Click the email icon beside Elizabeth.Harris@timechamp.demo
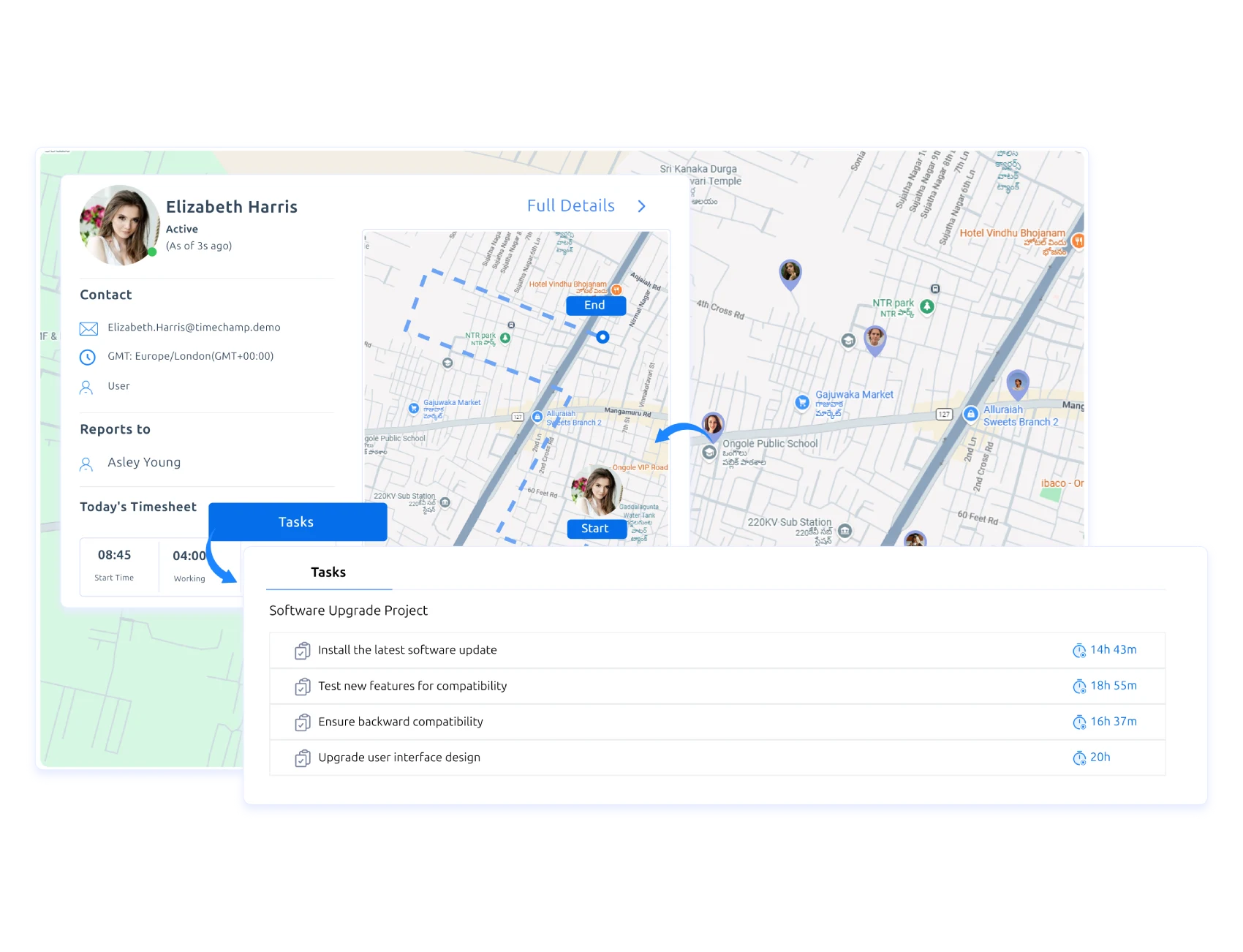Screen dimensions: 1243x952 (x=88, y=328)
